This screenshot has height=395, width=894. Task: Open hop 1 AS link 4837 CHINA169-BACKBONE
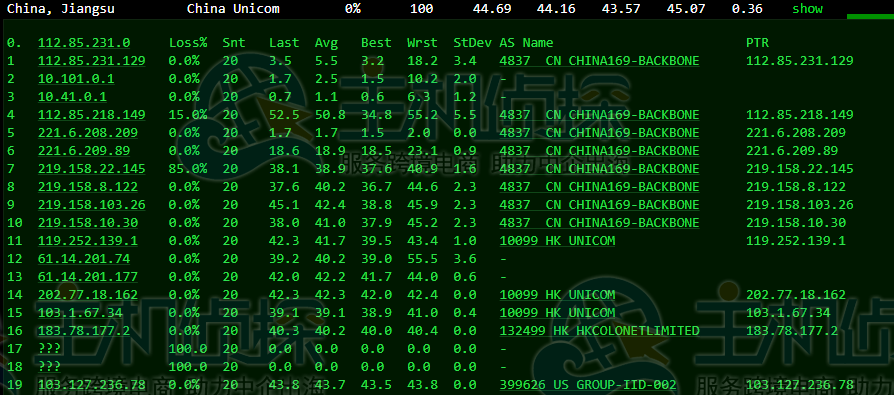(599, 61)
